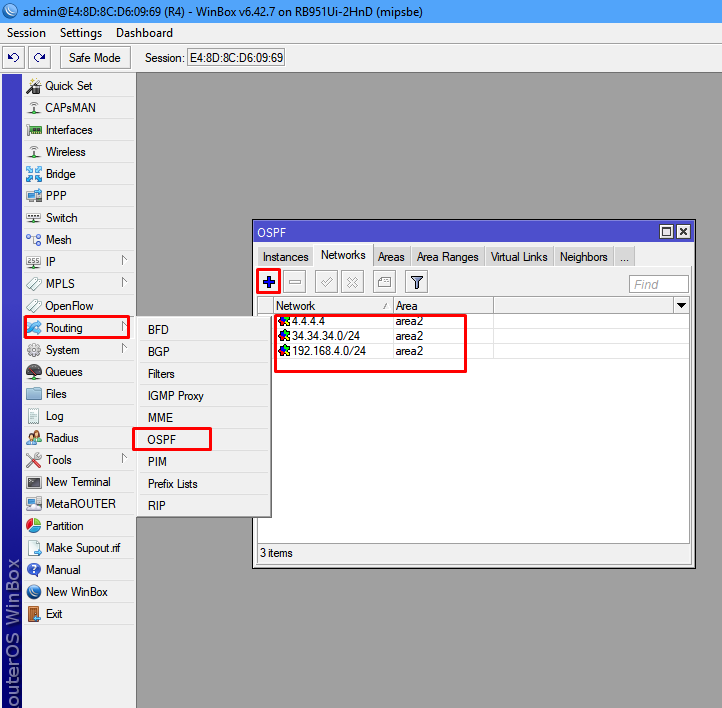
Task: Switch to the Area Ranges tab
Action: pos(448,257)
